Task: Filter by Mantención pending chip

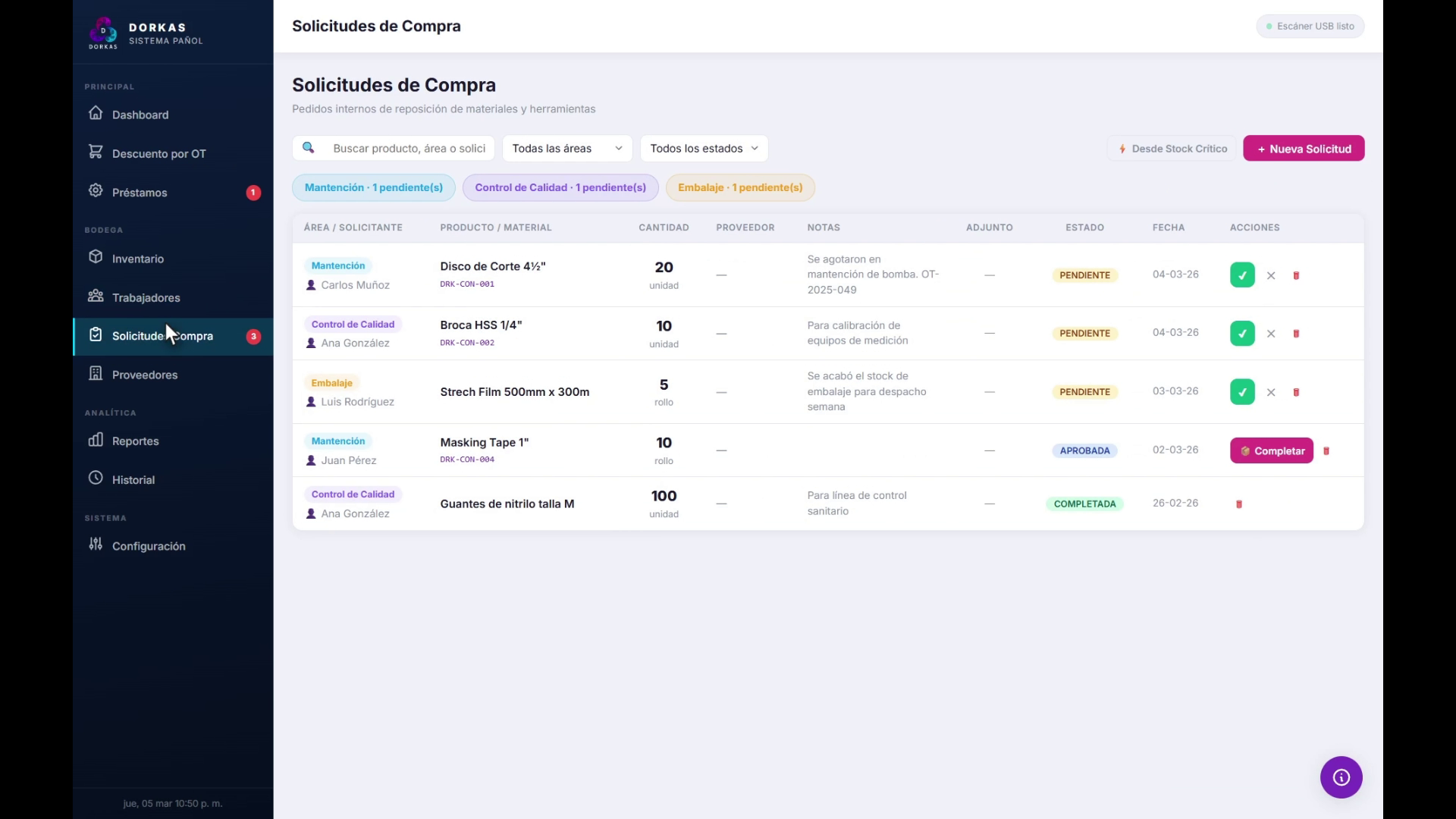Action: (373, 187)
